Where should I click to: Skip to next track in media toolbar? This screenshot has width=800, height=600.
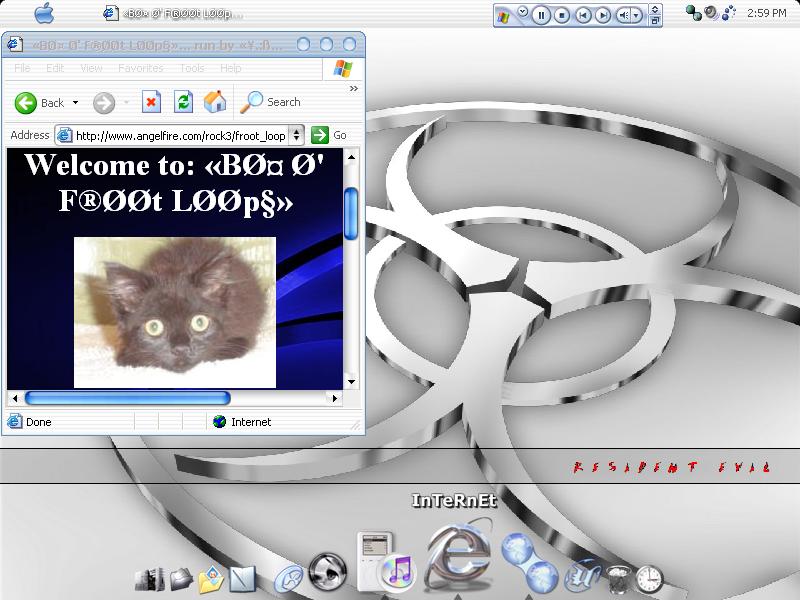coord(603,15)
